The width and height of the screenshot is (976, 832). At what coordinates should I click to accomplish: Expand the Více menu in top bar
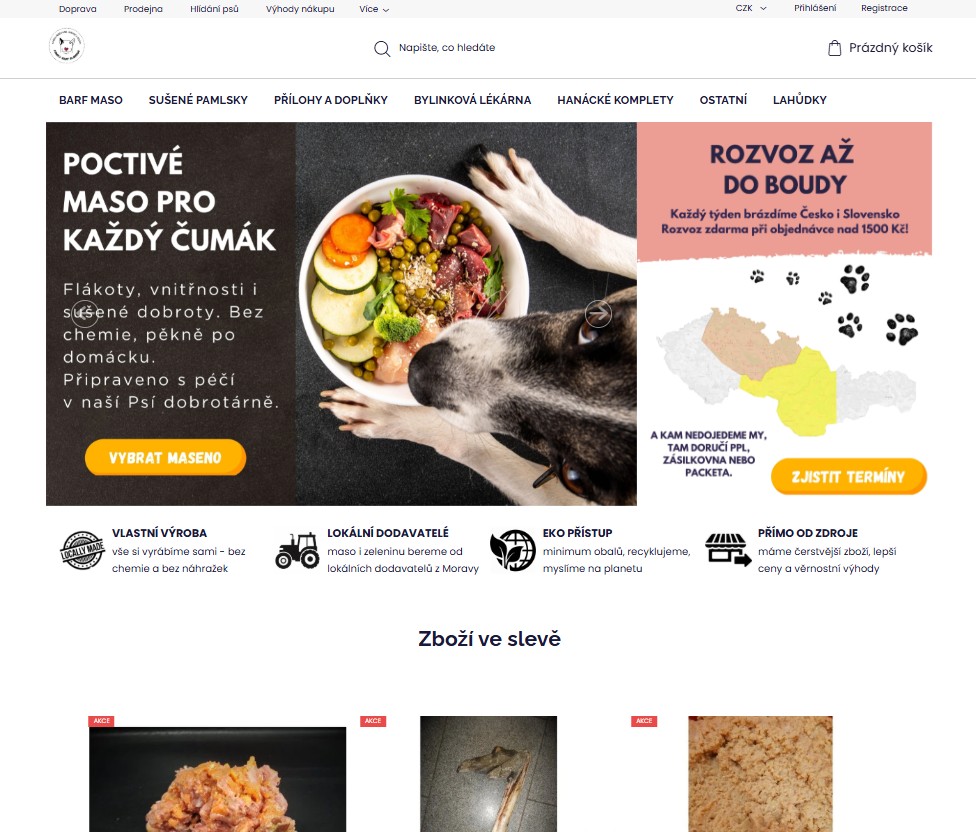coord(374,9)
